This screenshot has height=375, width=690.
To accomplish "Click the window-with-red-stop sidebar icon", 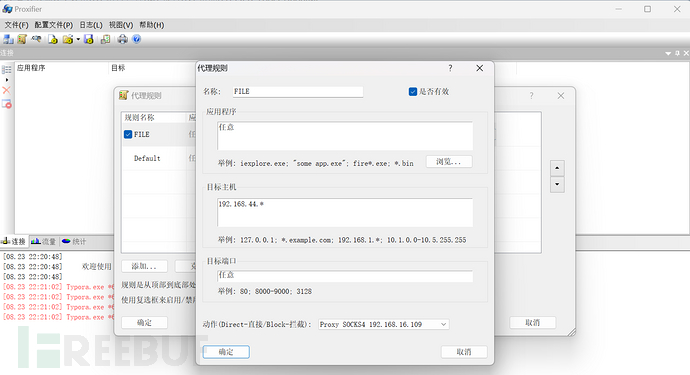I will coord(7,104).
